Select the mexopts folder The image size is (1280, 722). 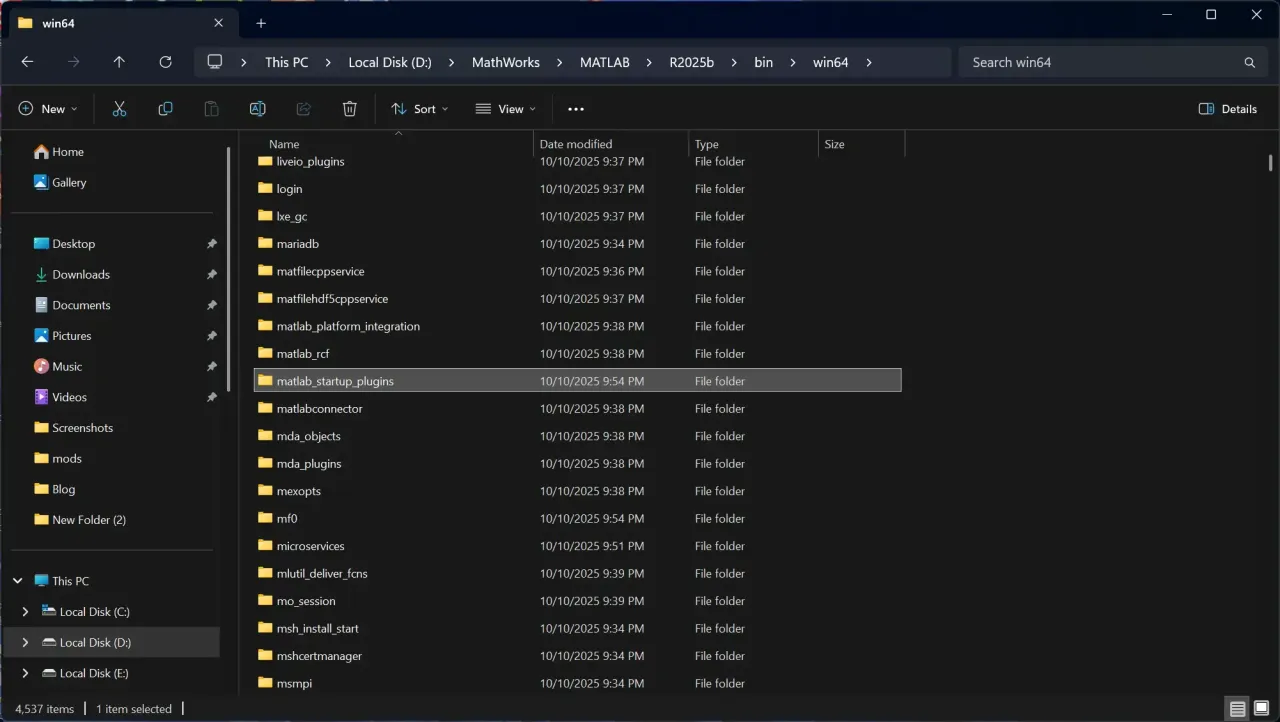[578, 491]
